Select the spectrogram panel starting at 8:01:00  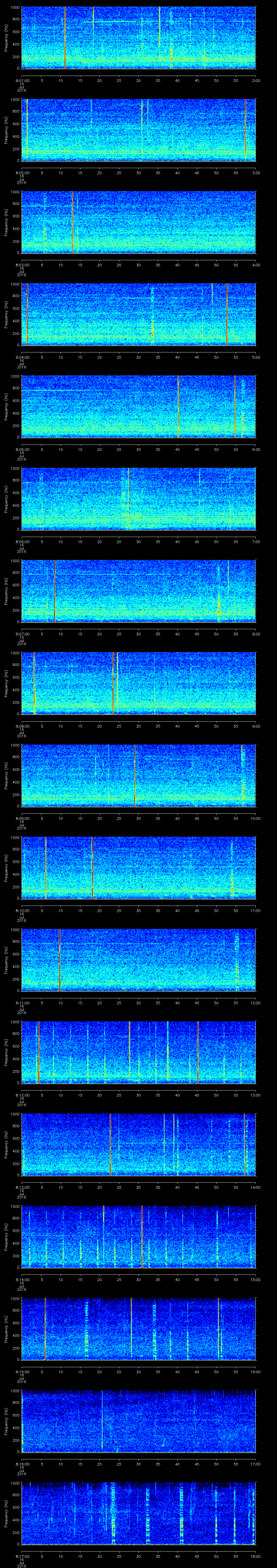138,38
